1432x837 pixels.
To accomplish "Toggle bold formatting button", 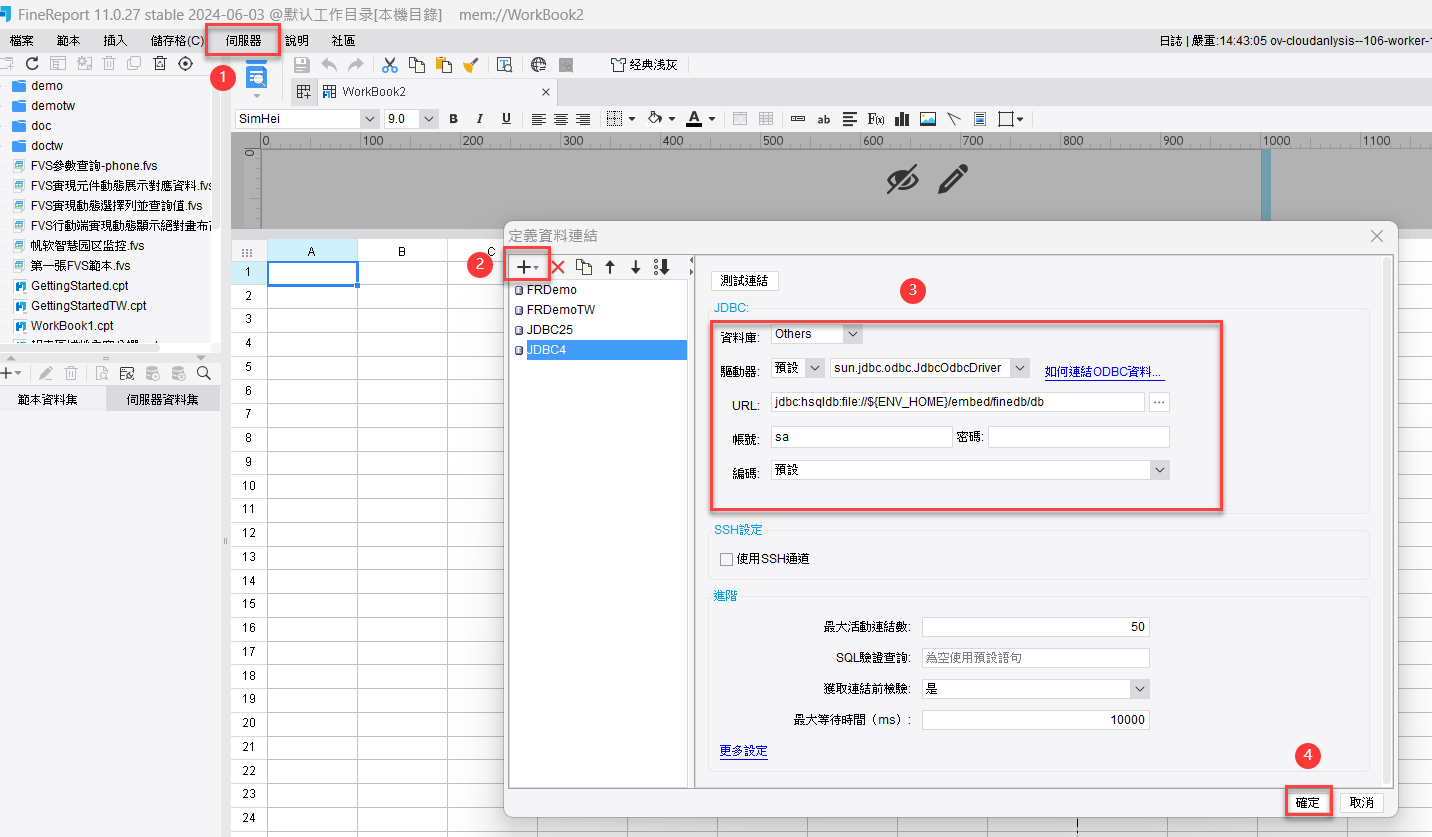I will 453,119.
